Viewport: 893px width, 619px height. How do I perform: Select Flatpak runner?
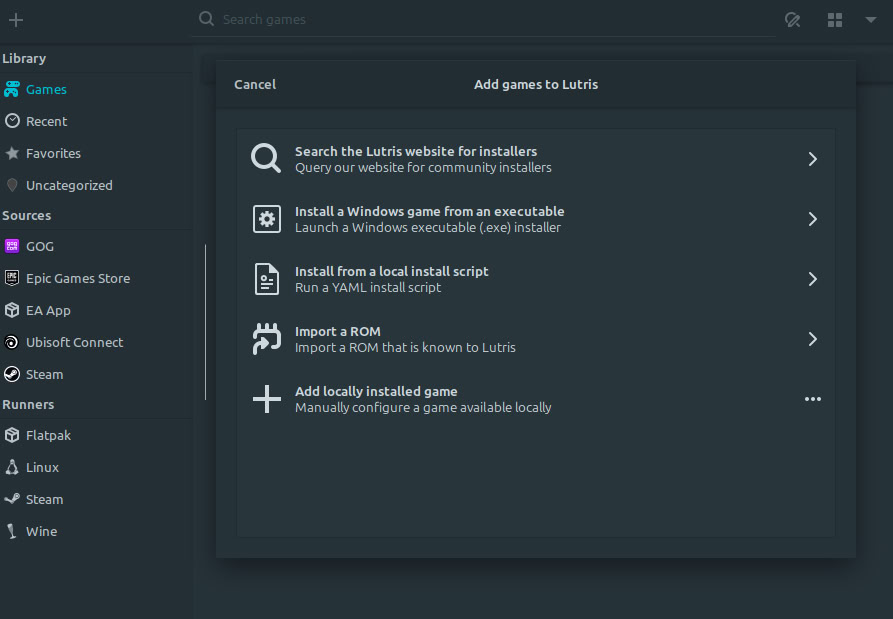[x=96, y=436]
